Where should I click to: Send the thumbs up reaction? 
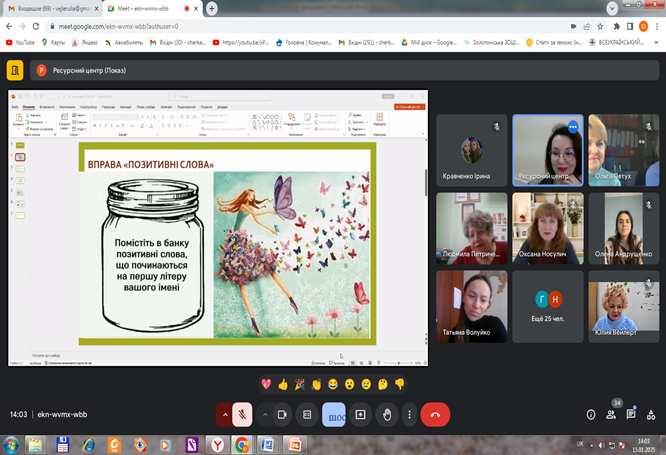pyautogui.click(x=283, y=384)
